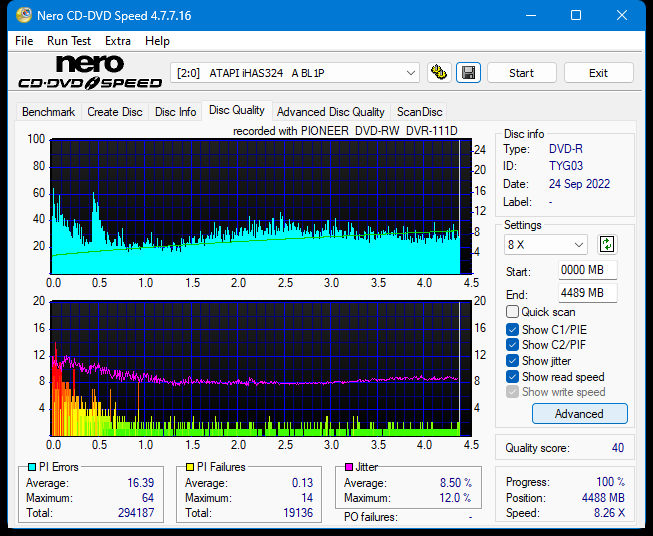This screenshot has height=536, width=653.
Task: Enable the Quick scan checkbox
Action: point(512,312)
